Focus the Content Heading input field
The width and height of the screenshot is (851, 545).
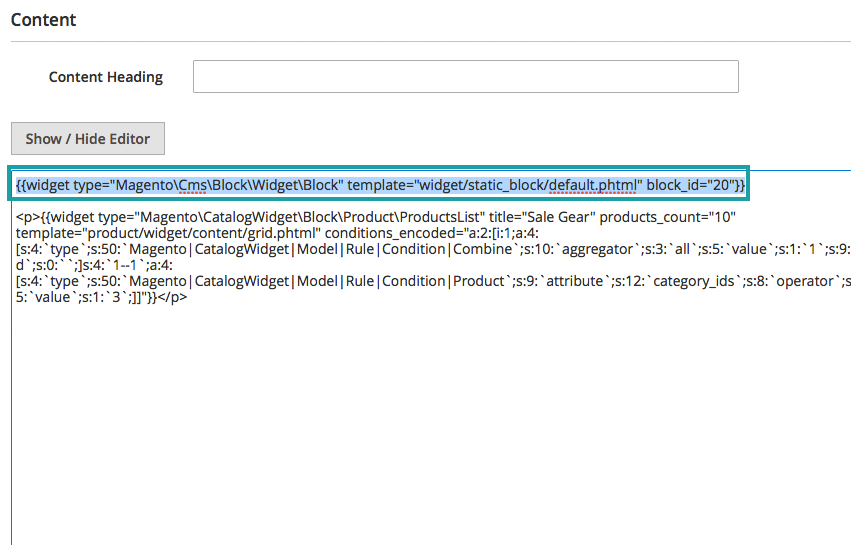[466, 77]
